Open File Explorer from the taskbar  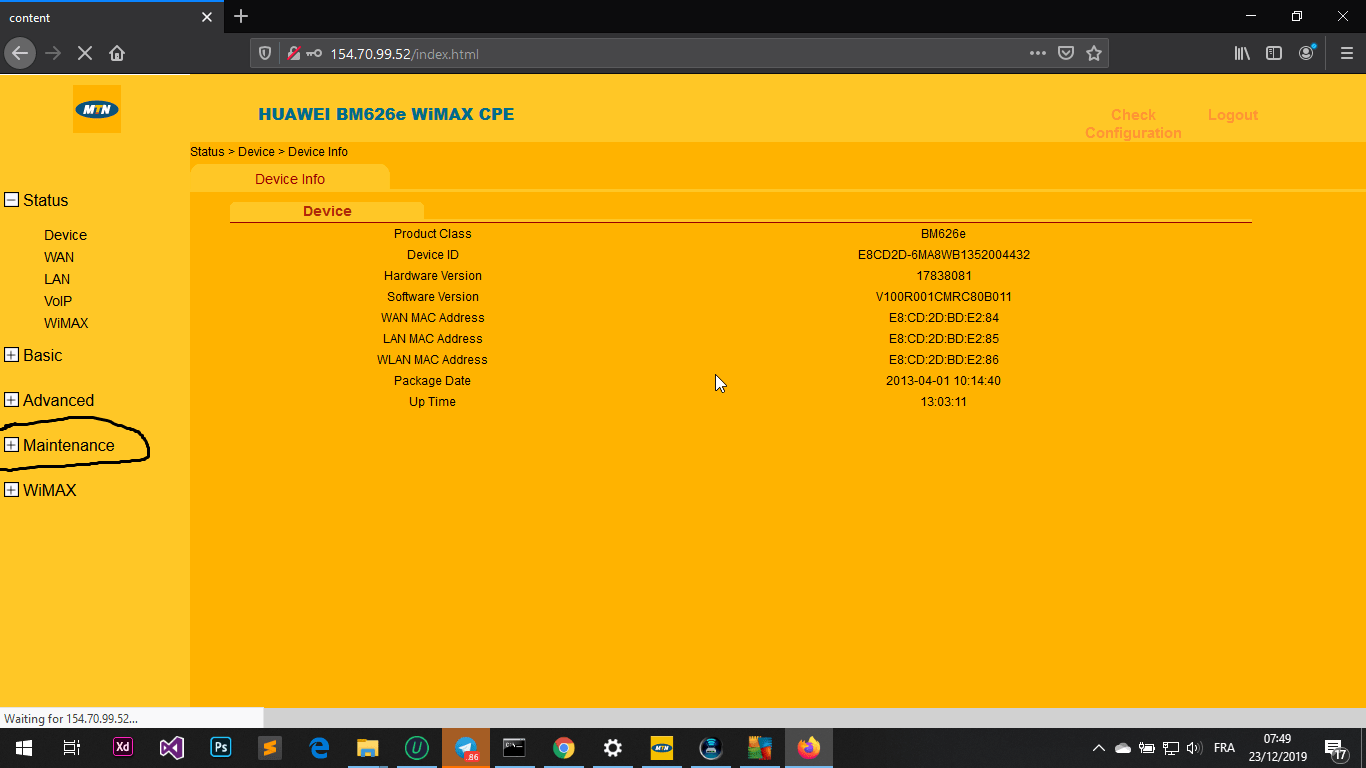pyautogui.click(x=368, y=747)
